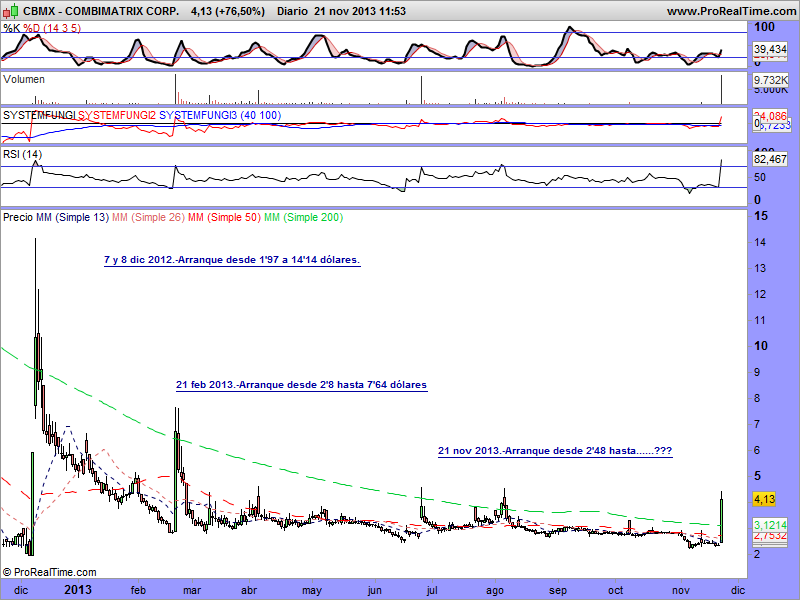Click the Volumen panel label

pyautogui.click(x=23, y=79)
